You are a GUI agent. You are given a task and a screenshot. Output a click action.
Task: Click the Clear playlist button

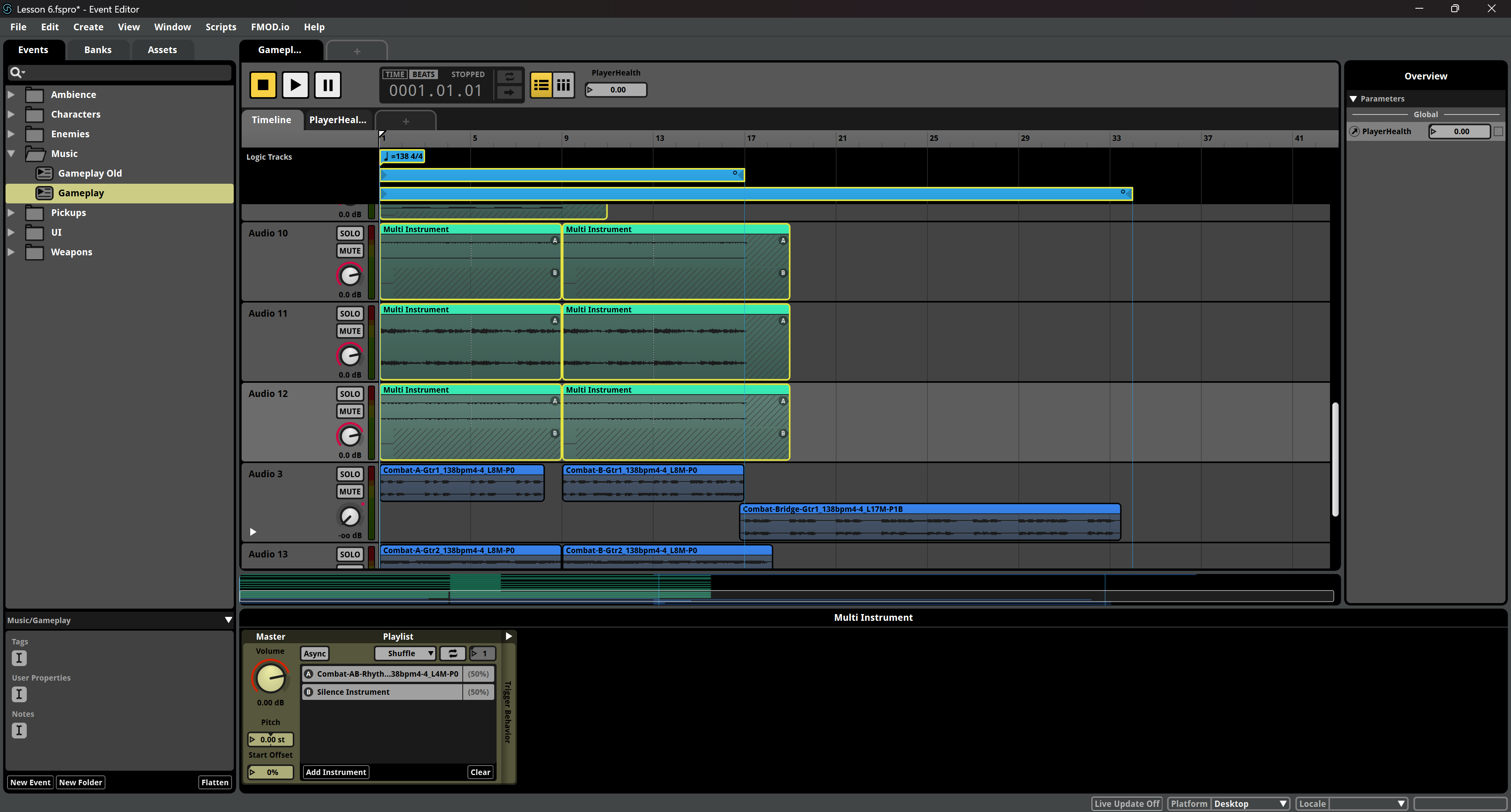[480, 772]
